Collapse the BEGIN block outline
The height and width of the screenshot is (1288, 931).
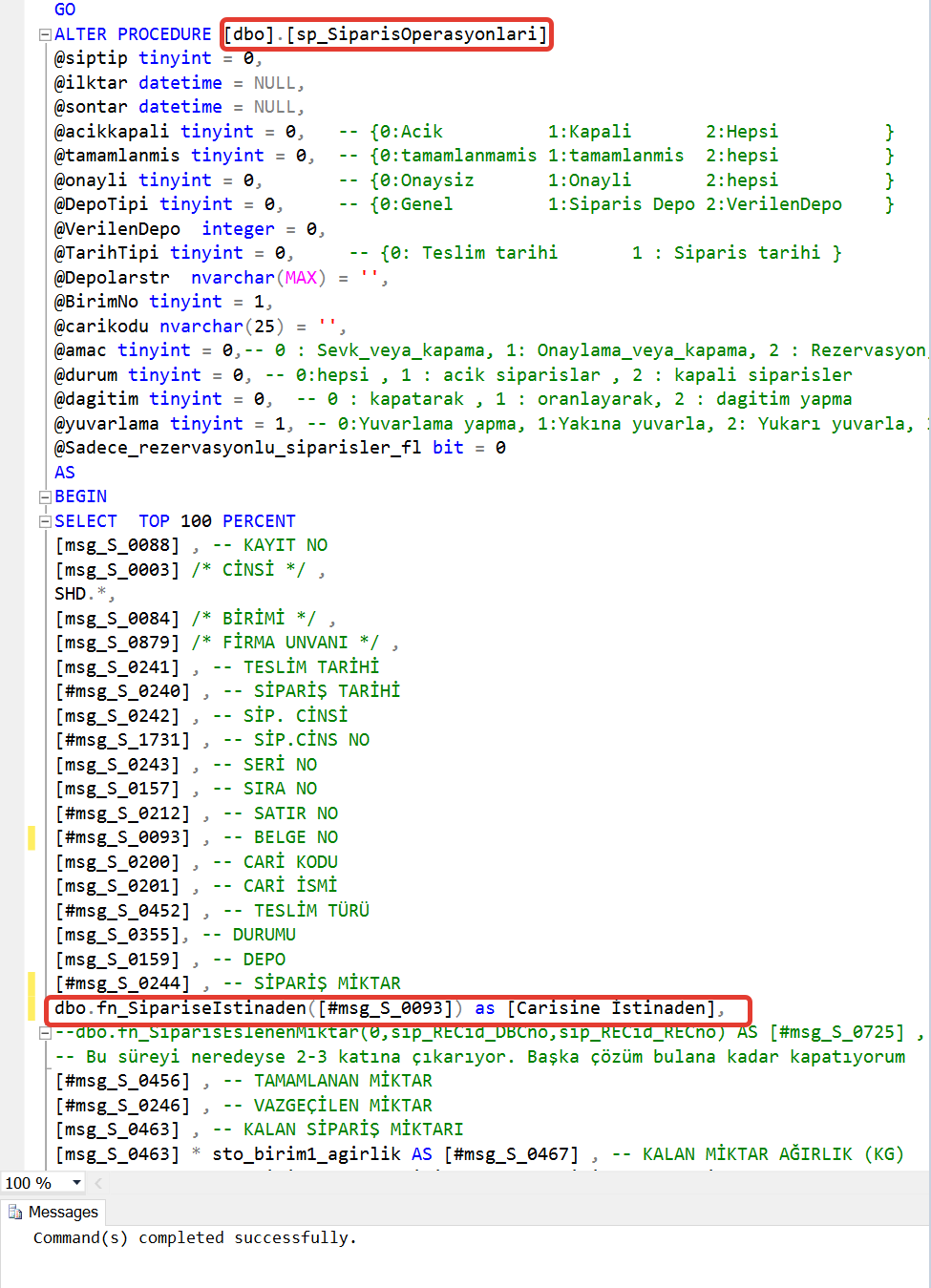pyautogui.click(x=44, y=496)
